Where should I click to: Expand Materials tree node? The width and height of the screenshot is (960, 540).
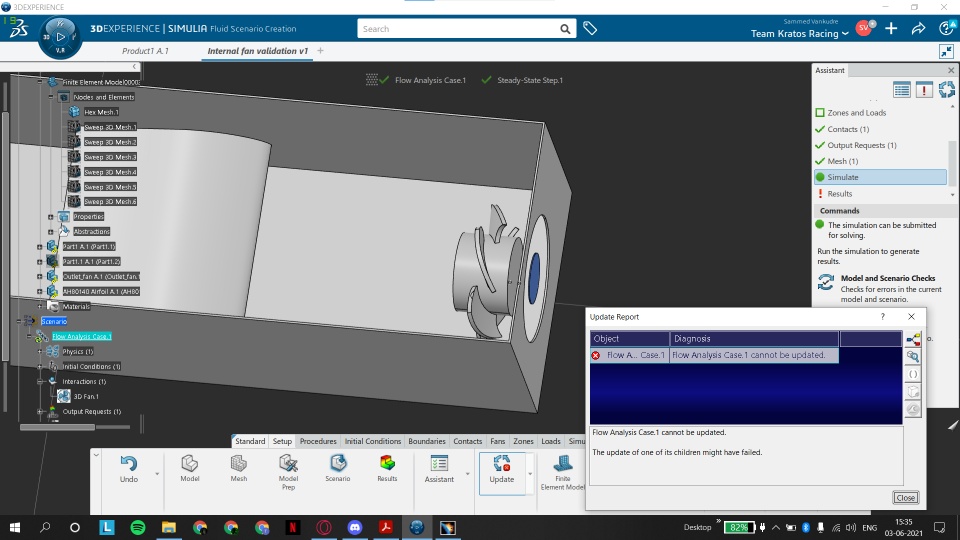pos(40,306)
